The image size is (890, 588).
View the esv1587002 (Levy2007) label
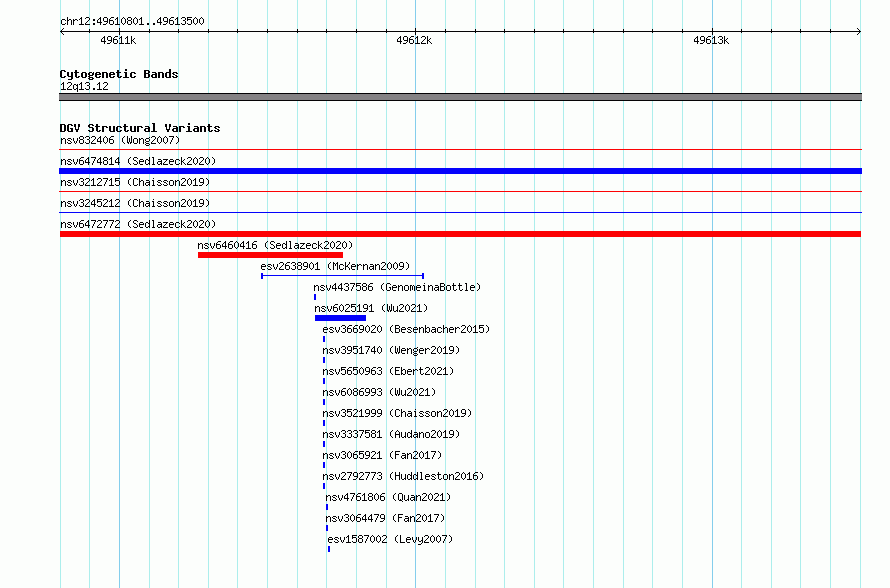pyautogui.click(x=391, y=539)
